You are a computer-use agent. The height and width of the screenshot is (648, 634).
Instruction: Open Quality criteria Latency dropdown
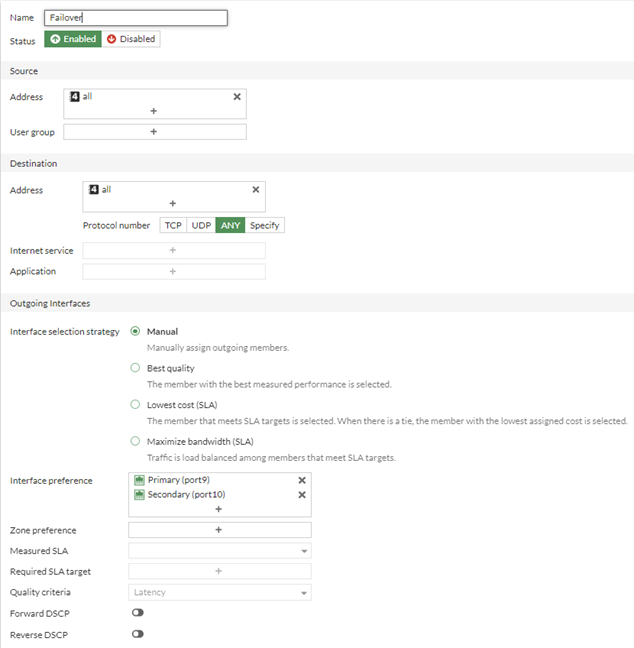click(219, 592)
